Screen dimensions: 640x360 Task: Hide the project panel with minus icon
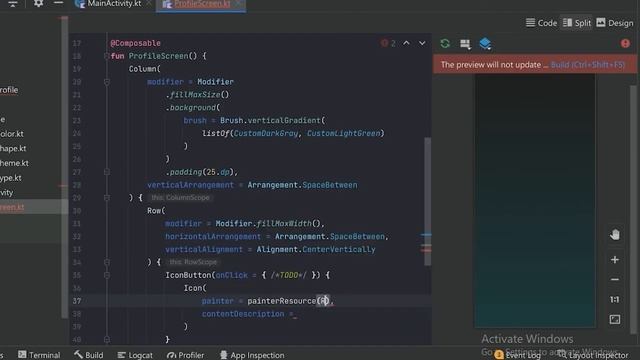(x=58, y=3)
